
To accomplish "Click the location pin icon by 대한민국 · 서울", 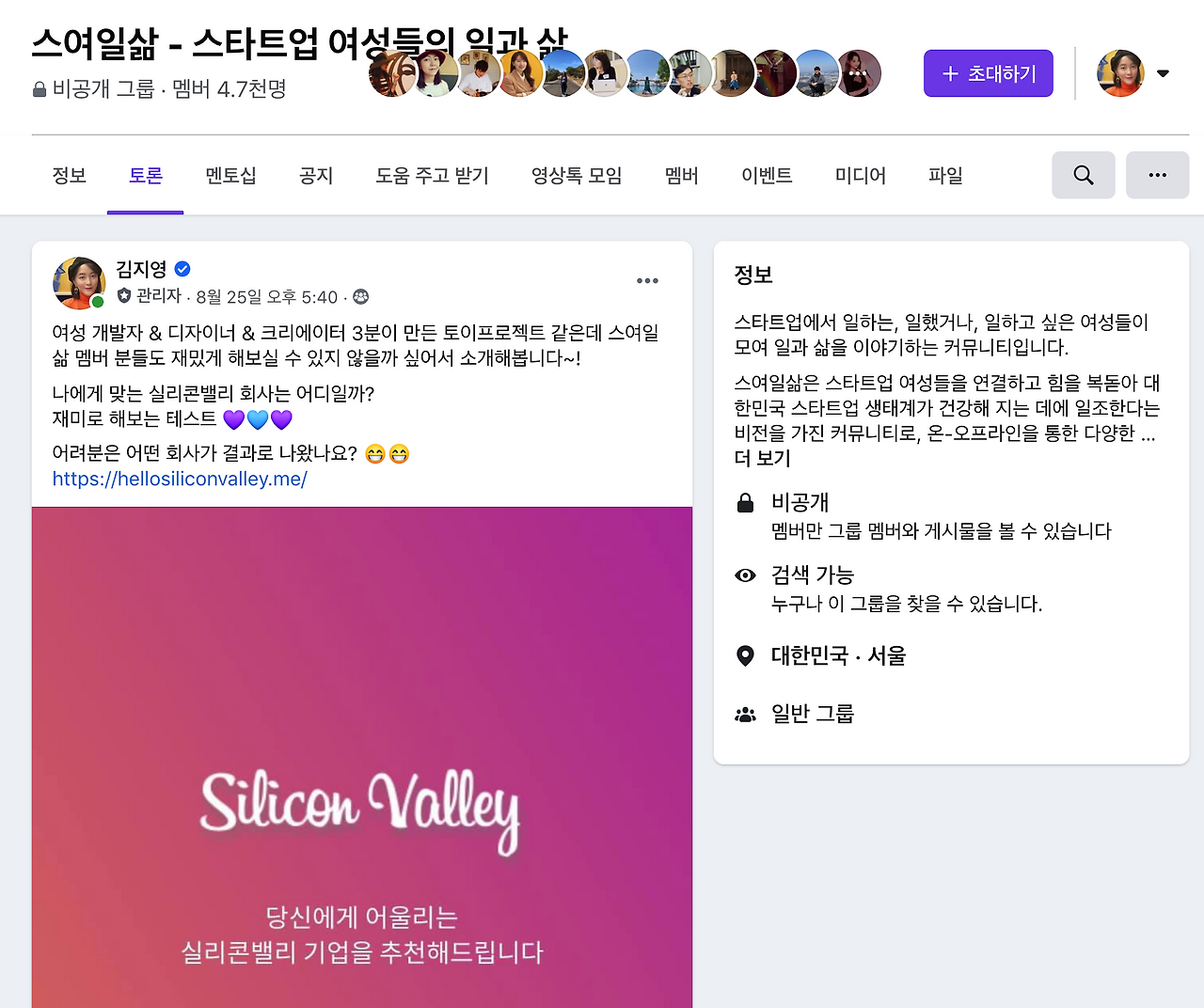I will point(745,655).
